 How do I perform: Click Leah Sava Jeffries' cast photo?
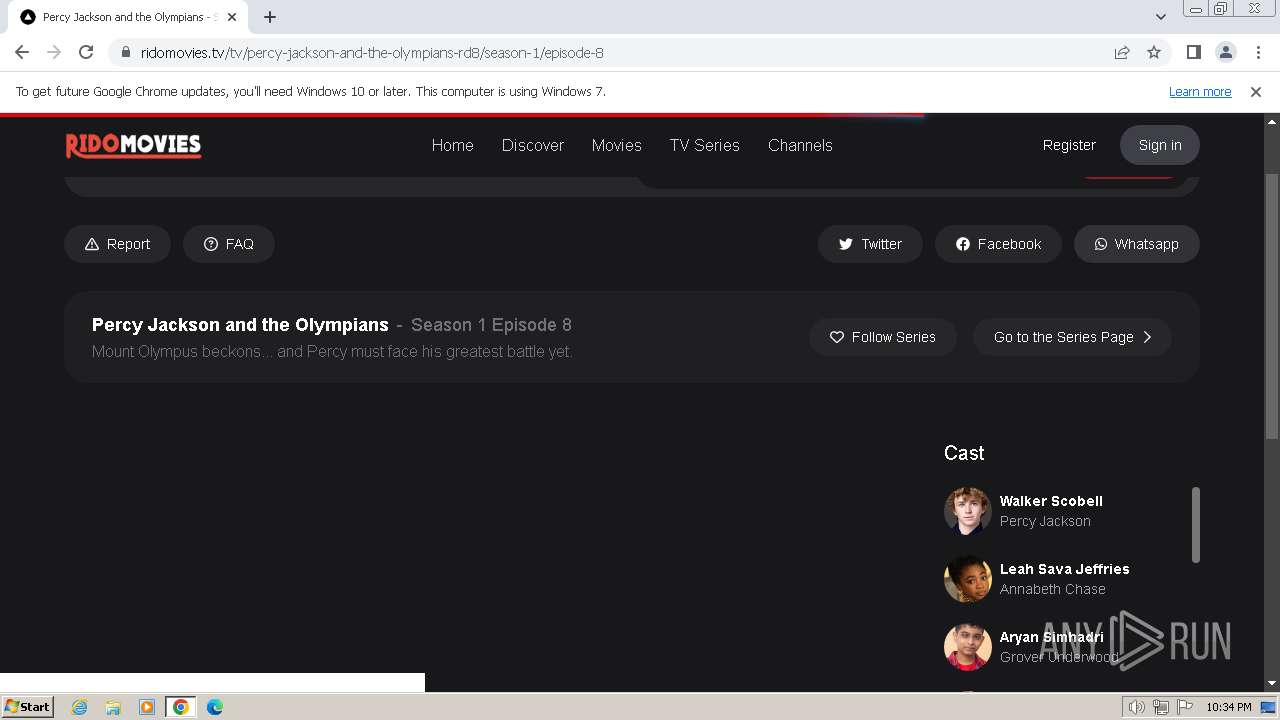[x=967, y=579]
